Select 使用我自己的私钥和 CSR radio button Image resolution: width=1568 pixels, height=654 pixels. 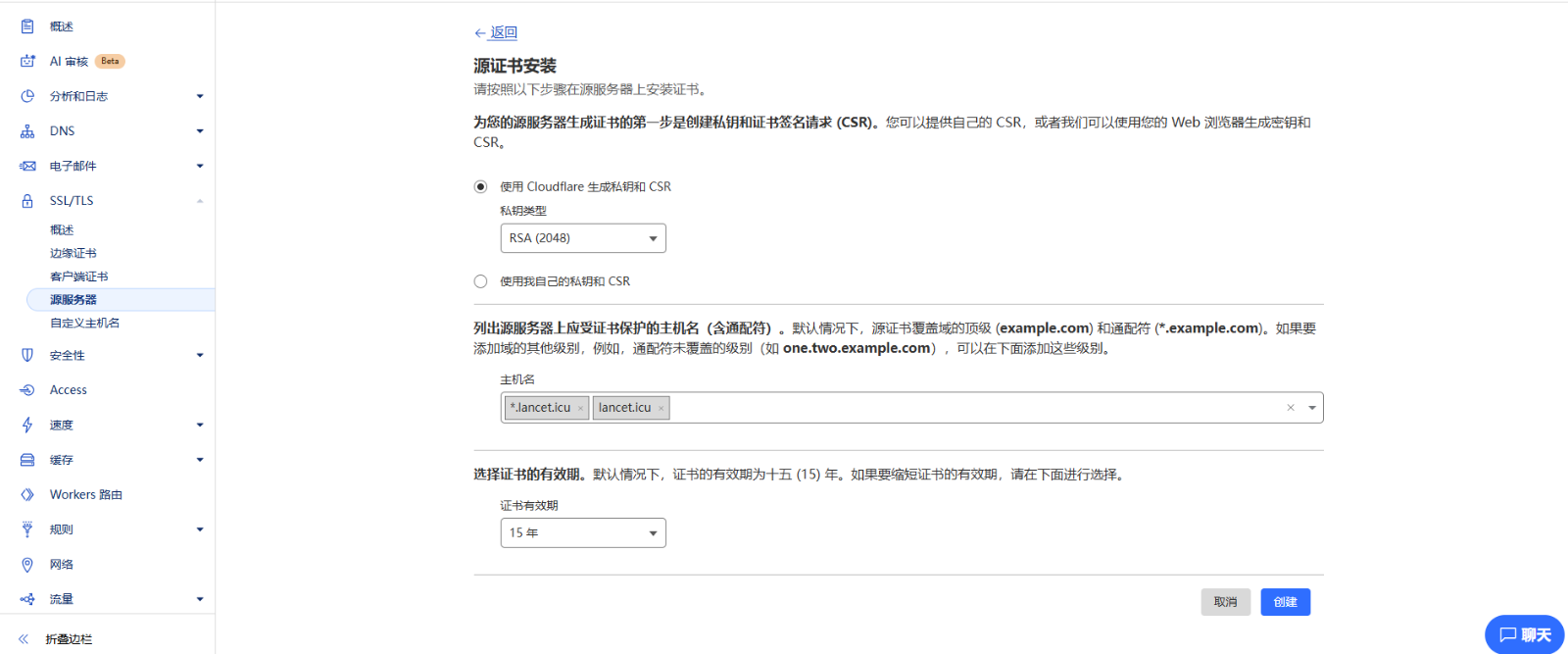(x=480, y=281)
